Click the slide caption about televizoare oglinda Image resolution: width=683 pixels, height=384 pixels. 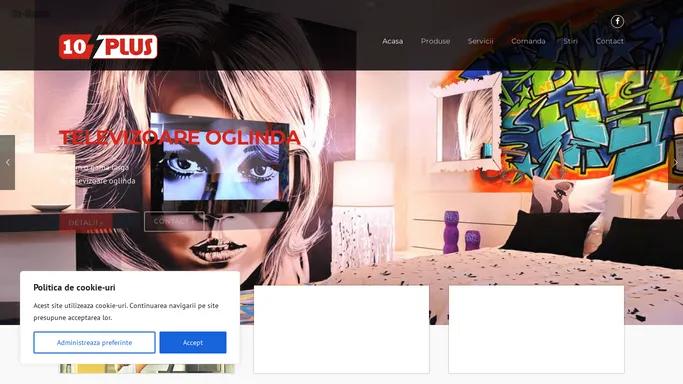[x=98, y=174]
